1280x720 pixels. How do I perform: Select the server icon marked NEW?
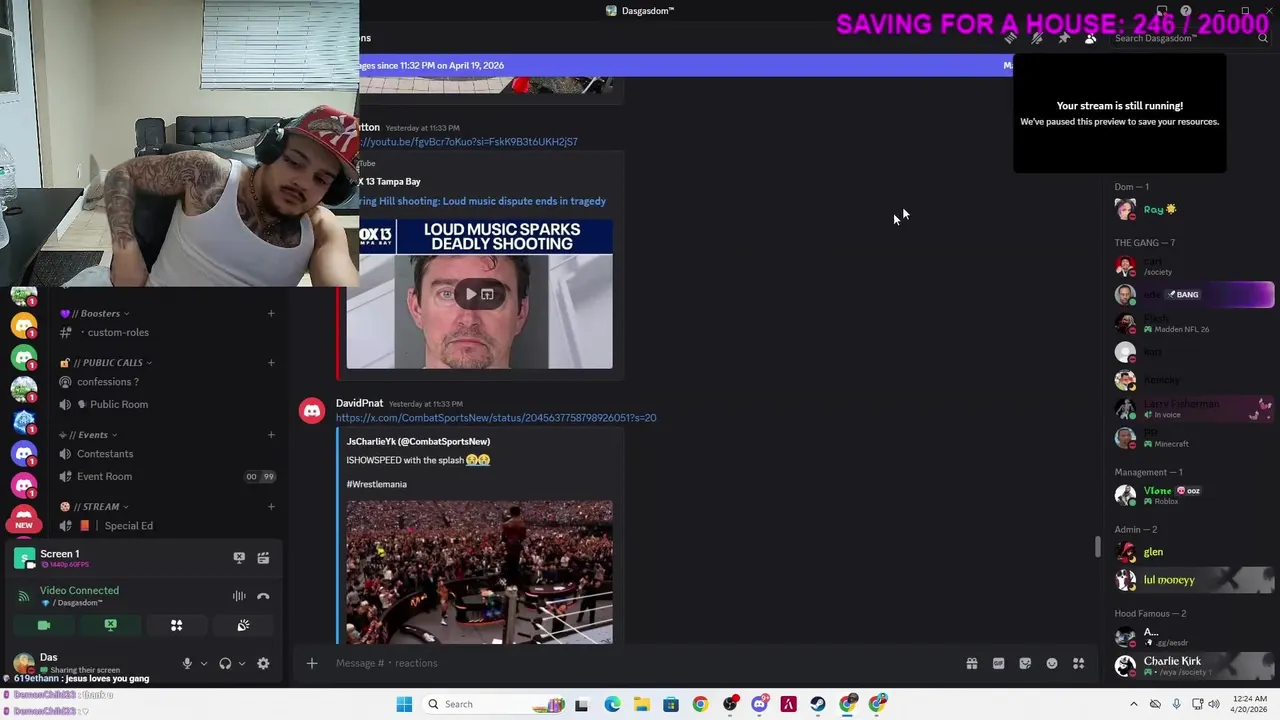[x=24, y=517]
